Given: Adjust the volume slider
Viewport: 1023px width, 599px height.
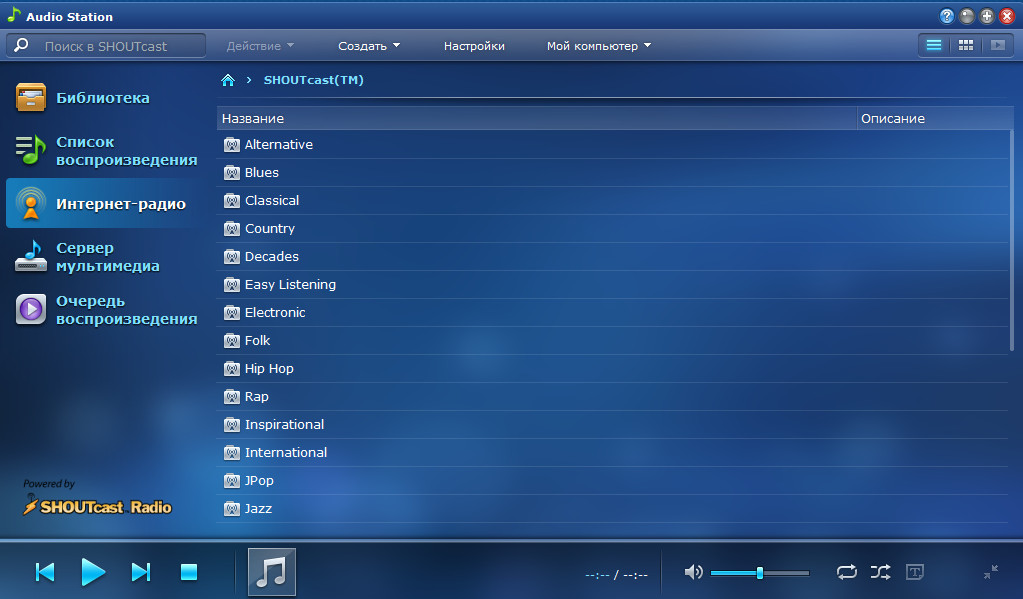Looking at the screenshot, I should tap(760, 573).
